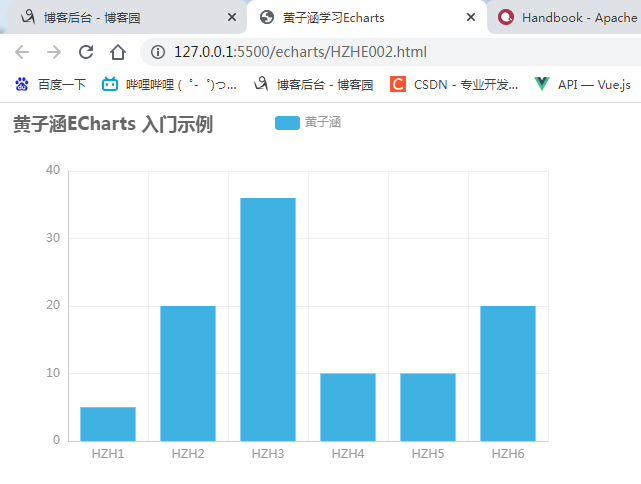The height and width of the screenshot is (484, 641).
Task: Open the 哔哩哔哩 bookmark
Action: (169, 85)
